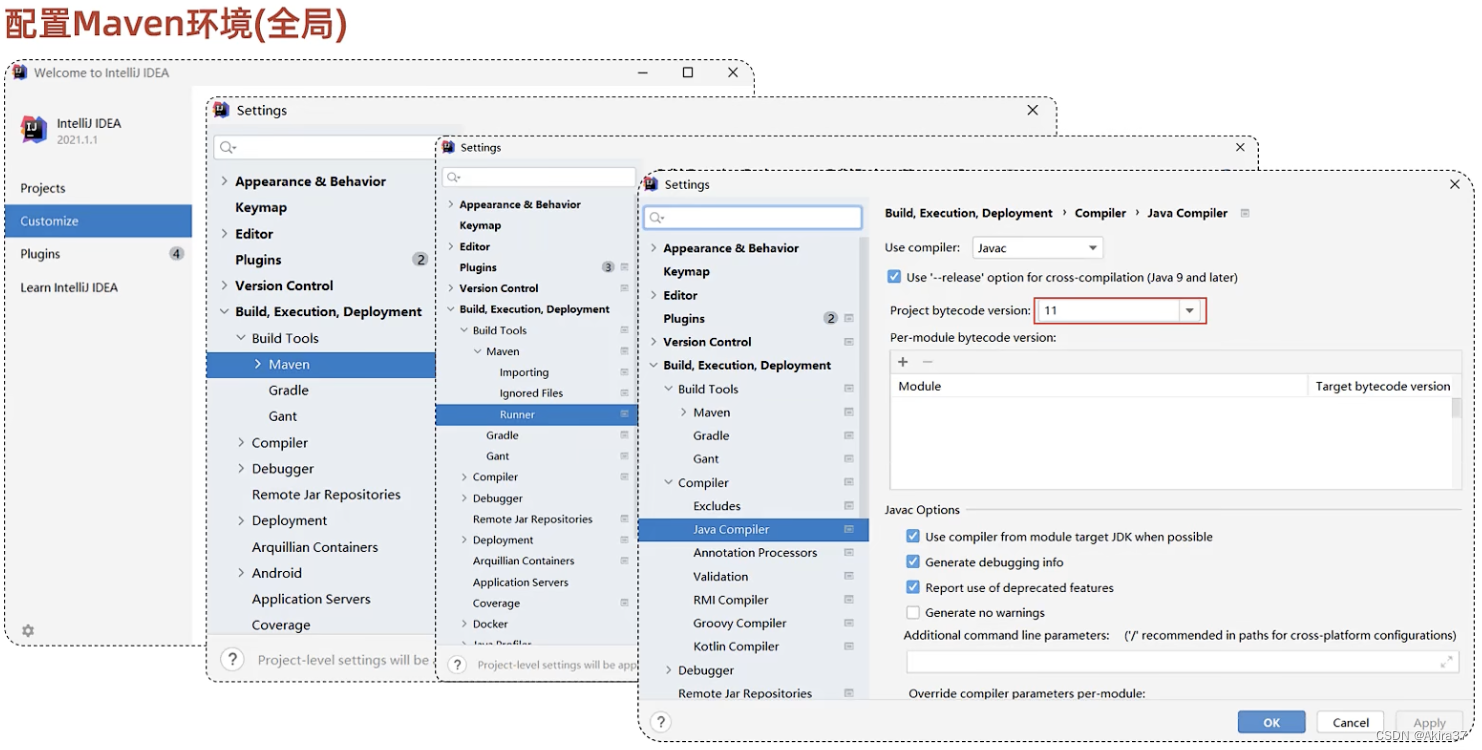
Task: Select Runner in middle Settings tree
Action: [x=536, y=414]
